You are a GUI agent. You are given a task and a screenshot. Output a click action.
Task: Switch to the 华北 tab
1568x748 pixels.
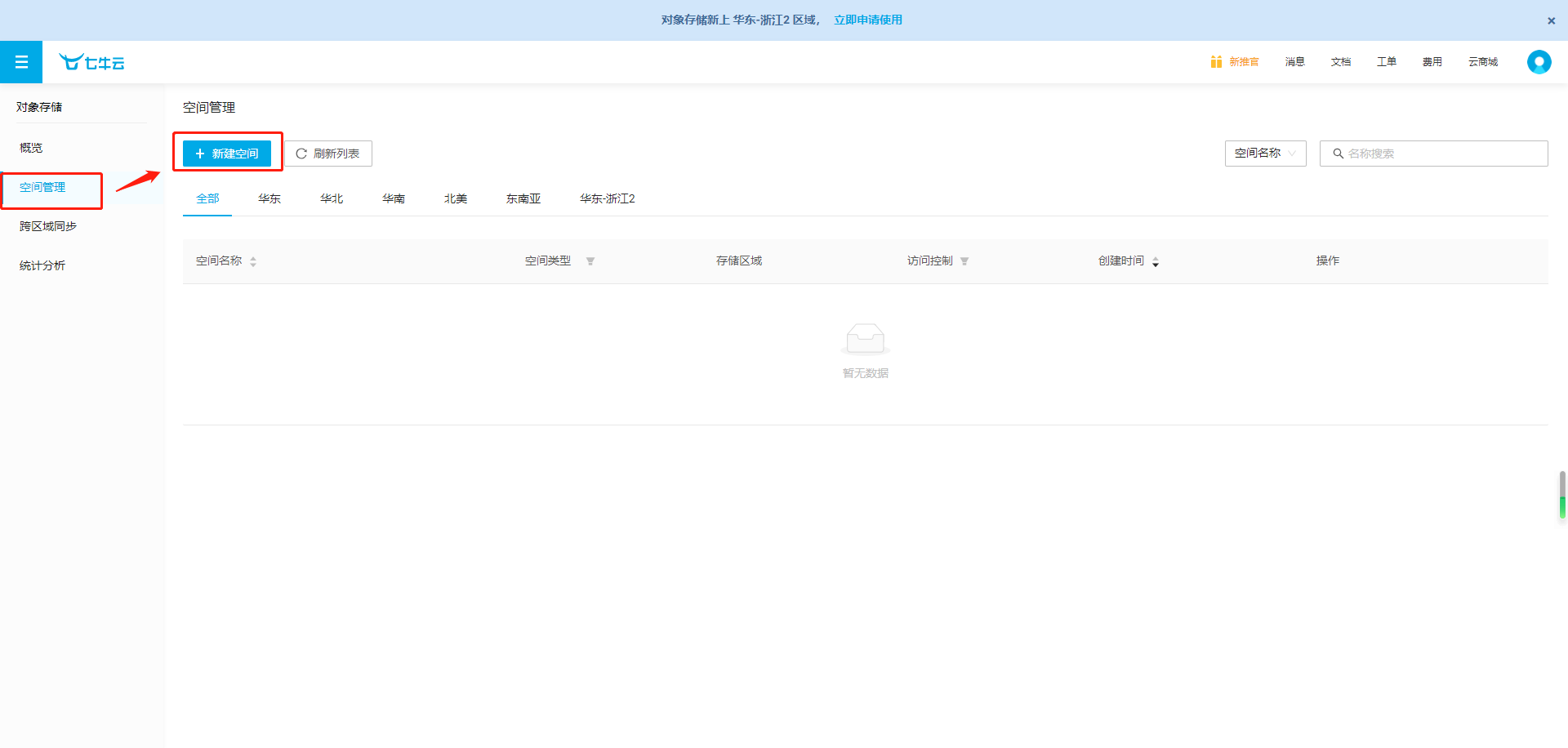coord(332,198)
